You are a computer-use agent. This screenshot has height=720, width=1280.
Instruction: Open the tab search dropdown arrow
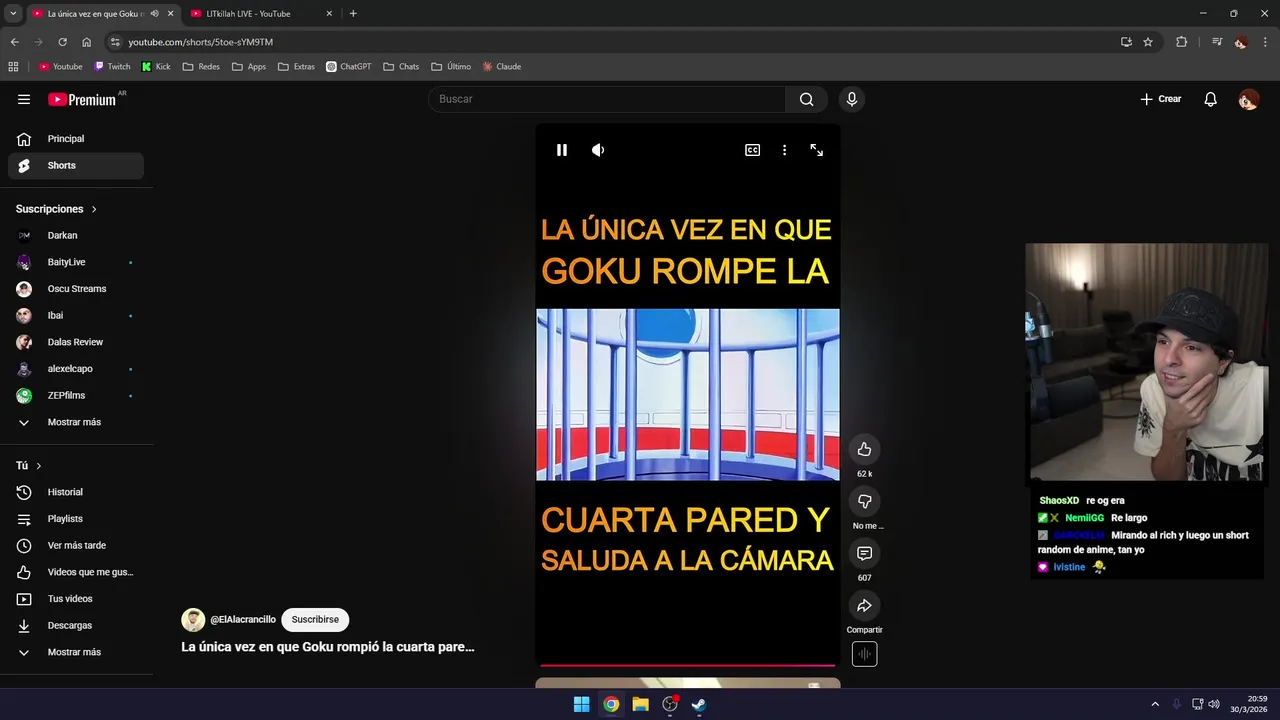[13, 14]
